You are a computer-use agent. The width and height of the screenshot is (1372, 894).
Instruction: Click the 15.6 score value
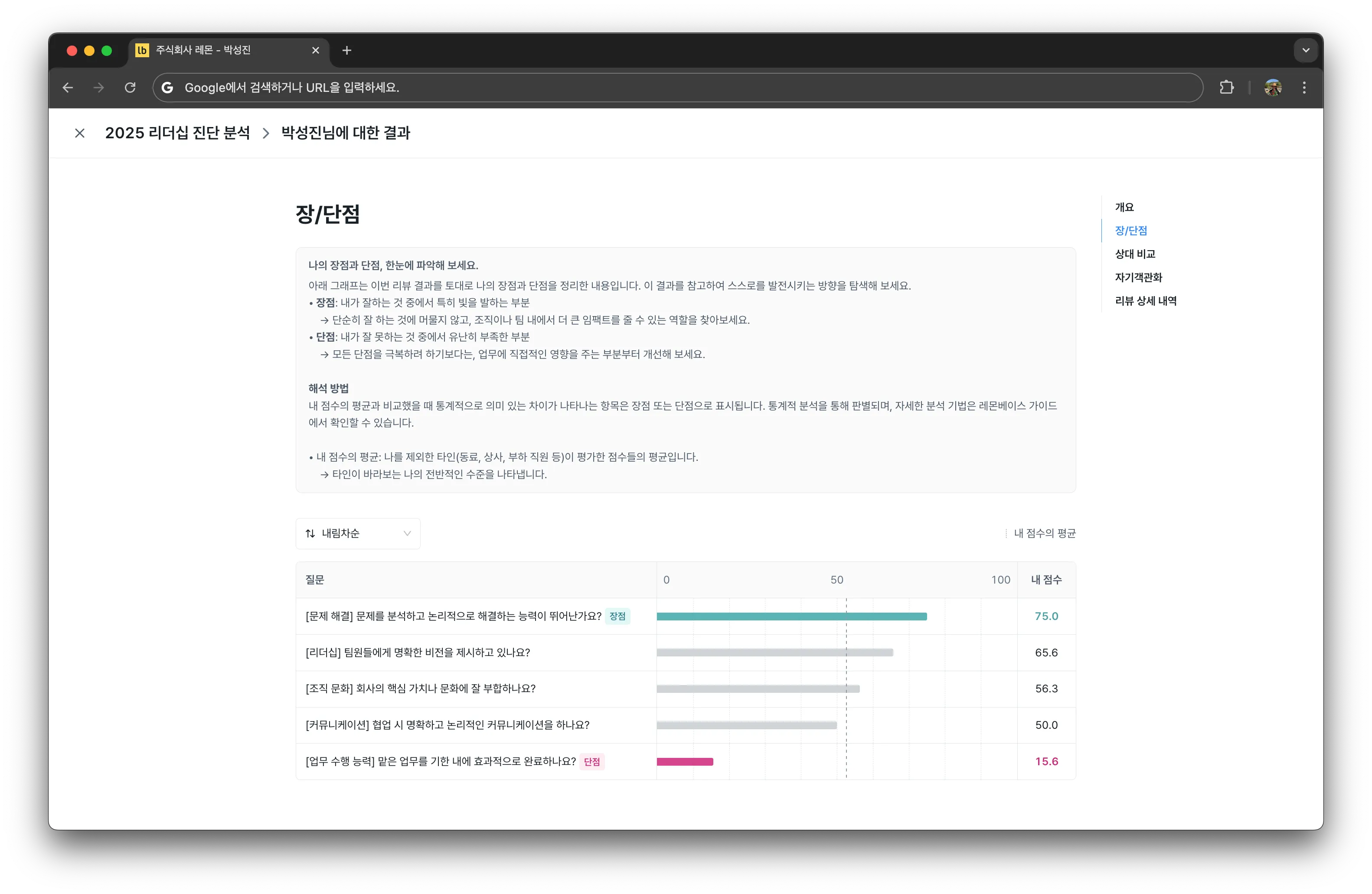coord(1046,761)
